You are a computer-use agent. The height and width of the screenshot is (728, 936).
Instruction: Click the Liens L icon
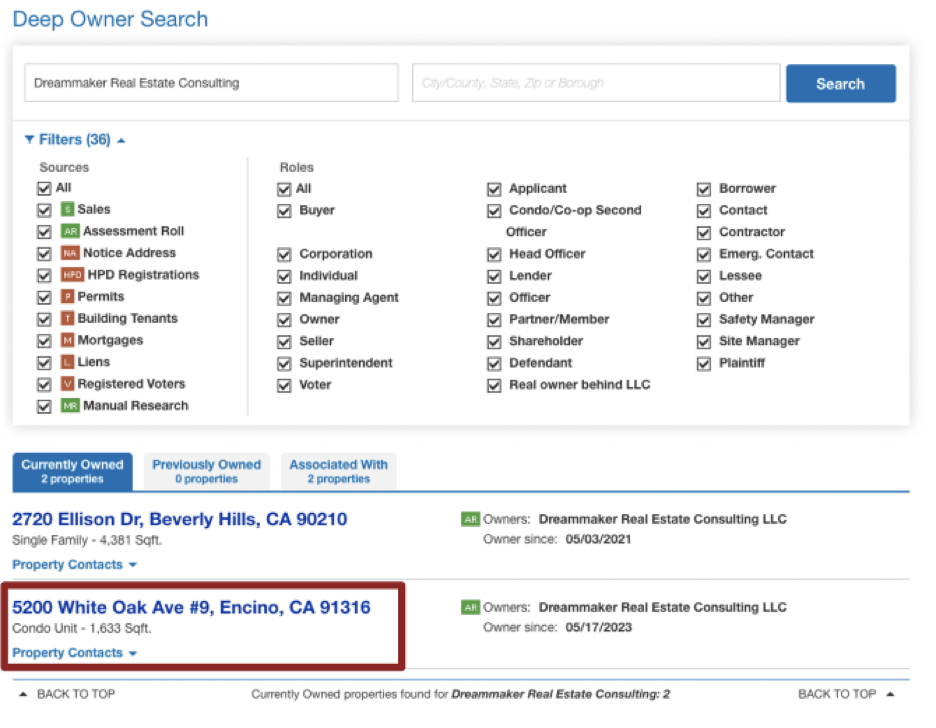(67, 362)
